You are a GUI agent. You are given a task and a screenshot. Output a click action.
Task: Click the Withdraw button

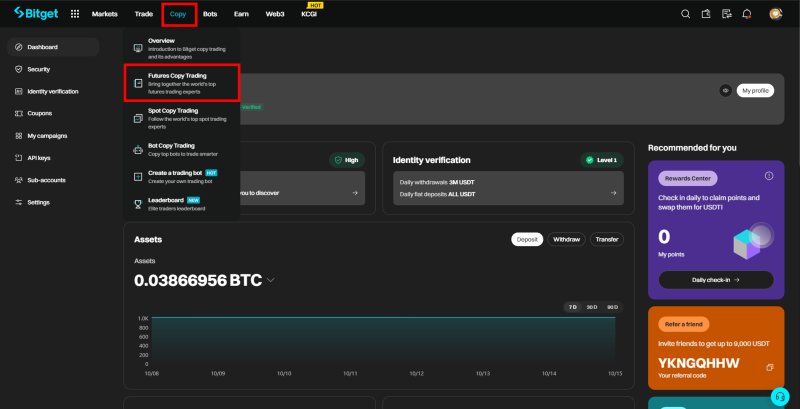point(566,239)
